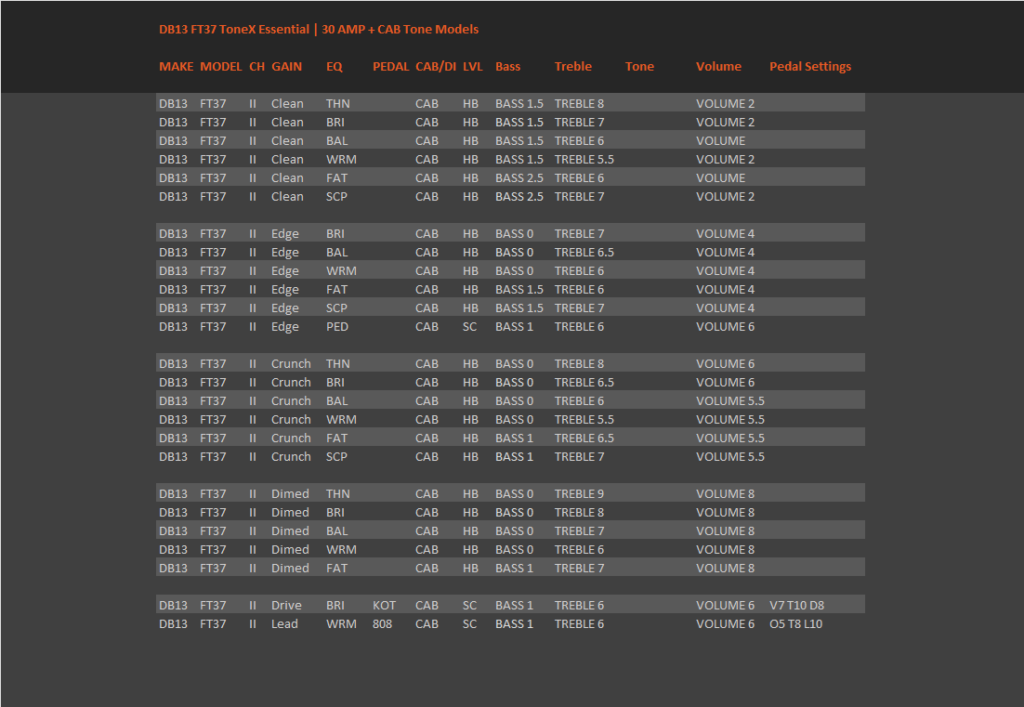Select HB level in the Dimed BAL row
1024x707 pixels.
[470, 531]
